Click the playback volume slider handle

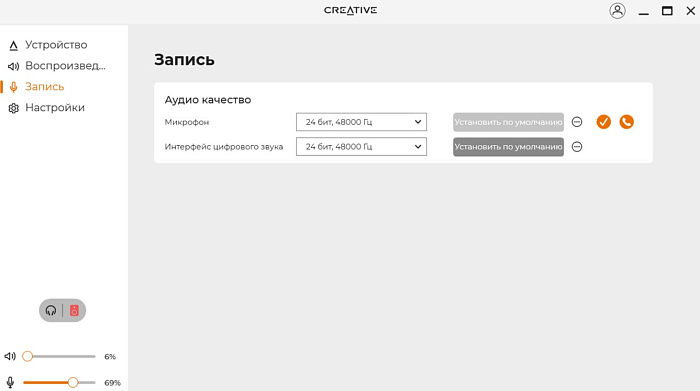[x=28, y=356]
